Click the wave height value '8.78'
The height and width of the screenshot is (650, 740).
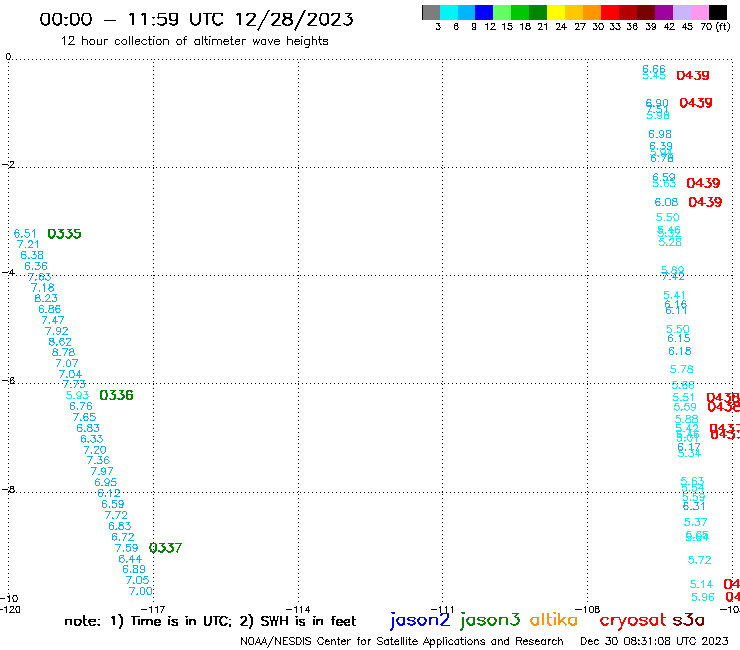coord(63,352)
